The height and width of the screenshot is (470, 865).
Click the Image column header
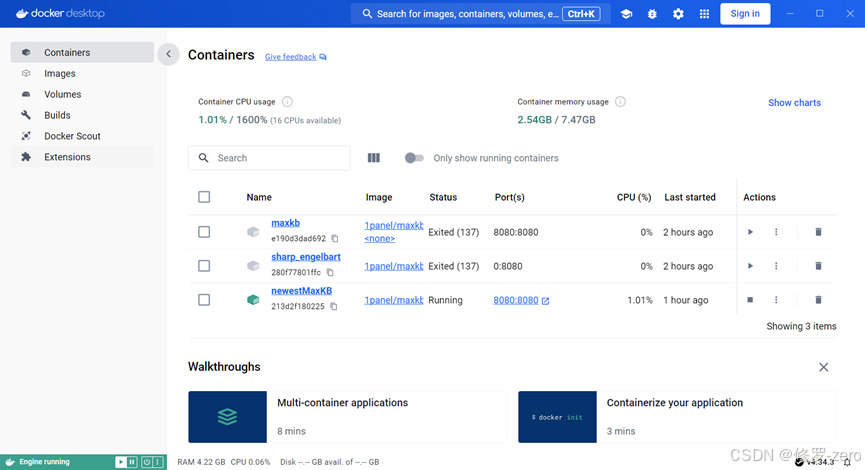click(379, 197)
